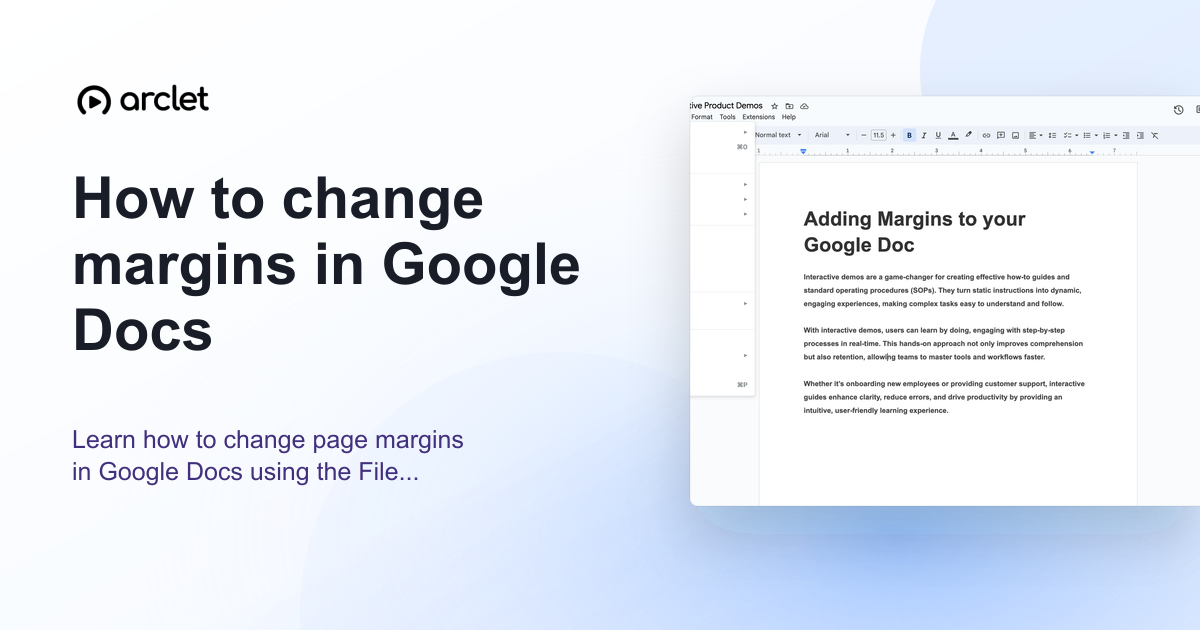Open the text alignment options
The height and width of the screenshot is (630, 1200).
[x=1035, y=135]
